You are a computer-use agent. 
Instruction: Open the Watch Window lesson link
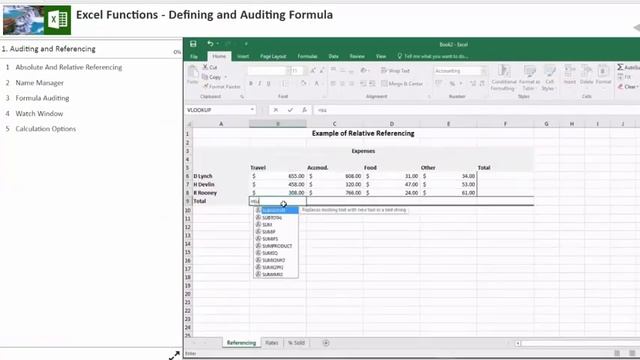click(x=39, y=113)
